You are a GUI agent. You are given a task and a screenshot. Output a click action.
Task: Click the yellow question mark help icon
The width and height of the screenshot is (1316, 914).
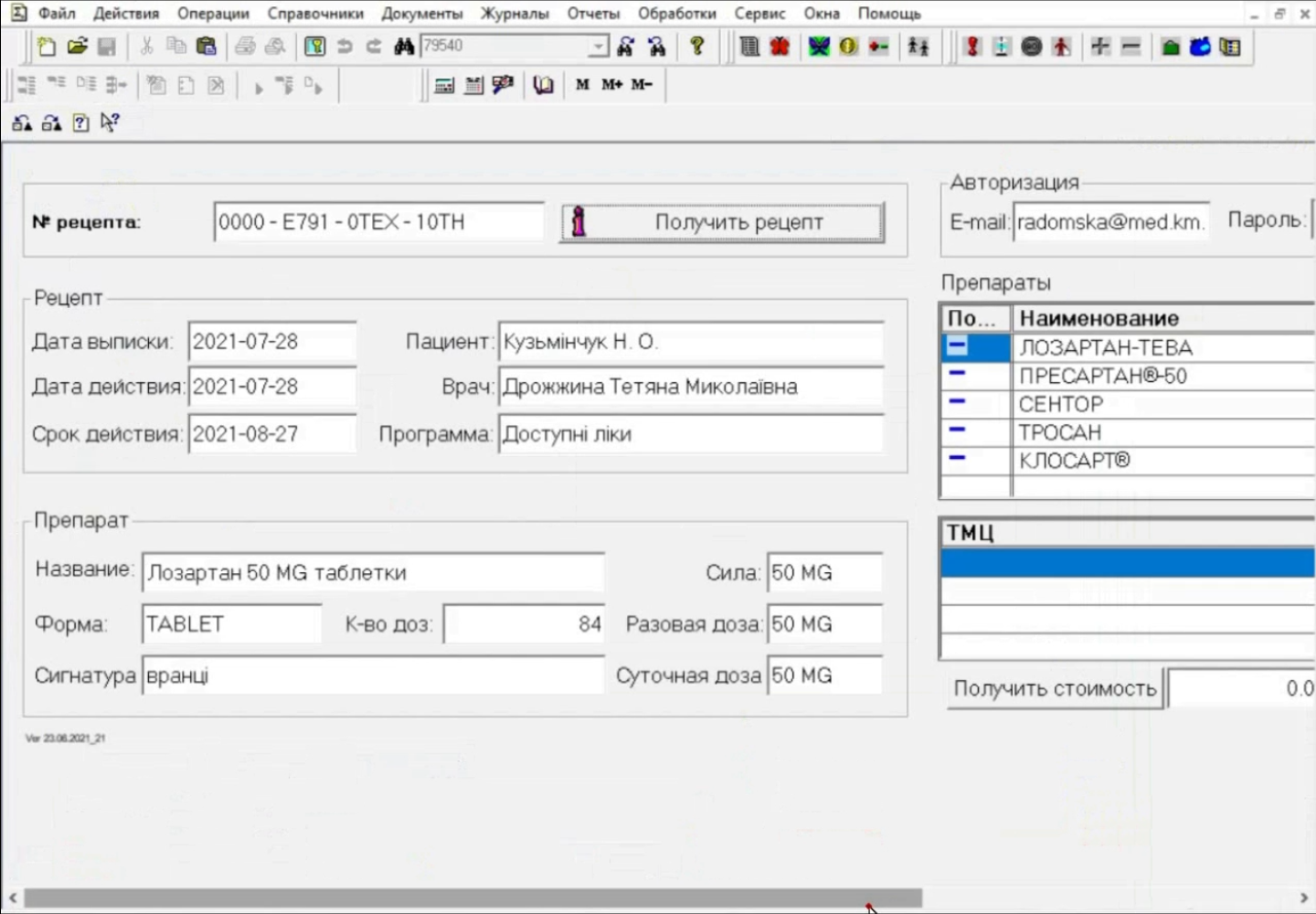coord(697,47)
